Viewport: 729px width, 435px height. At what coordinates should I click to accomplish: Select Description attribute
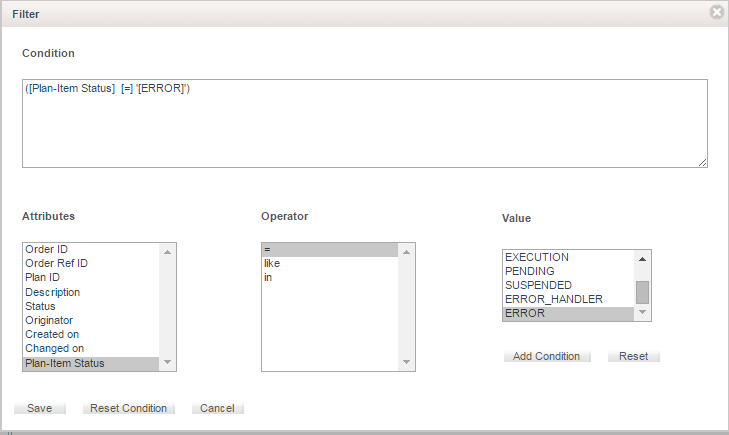(x=52, y=292)
